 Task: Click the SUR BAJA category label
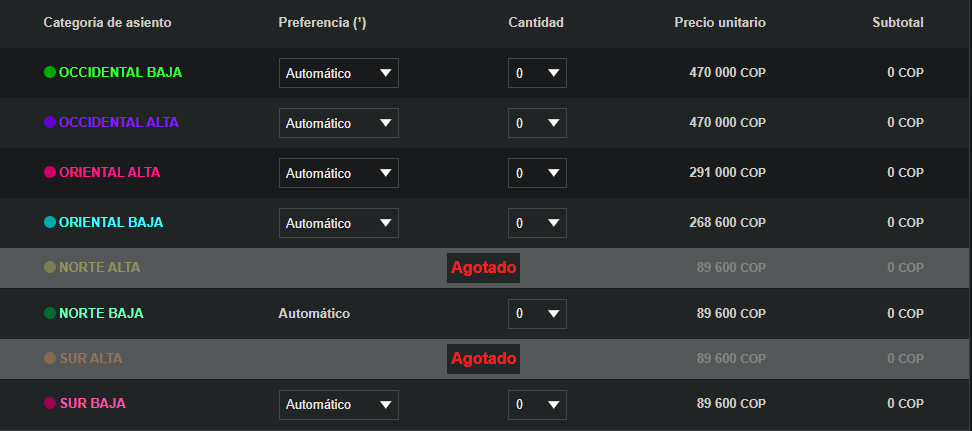[92, 404]
